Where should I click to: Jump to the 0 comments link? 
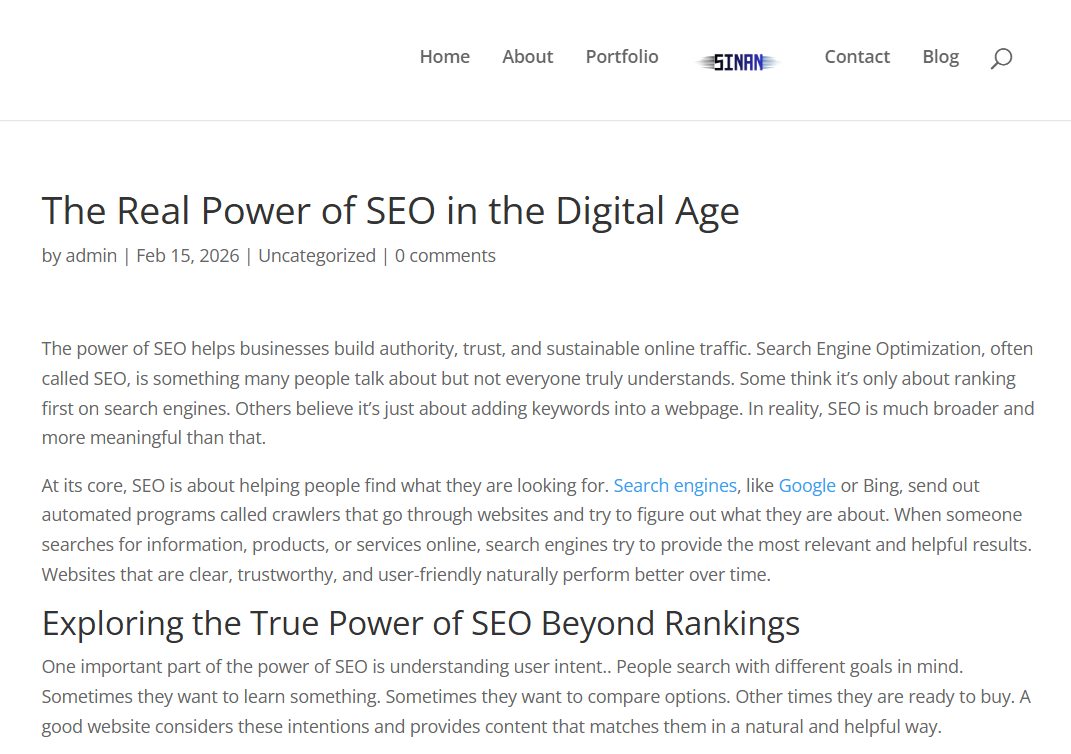click(x=445, y=256)
